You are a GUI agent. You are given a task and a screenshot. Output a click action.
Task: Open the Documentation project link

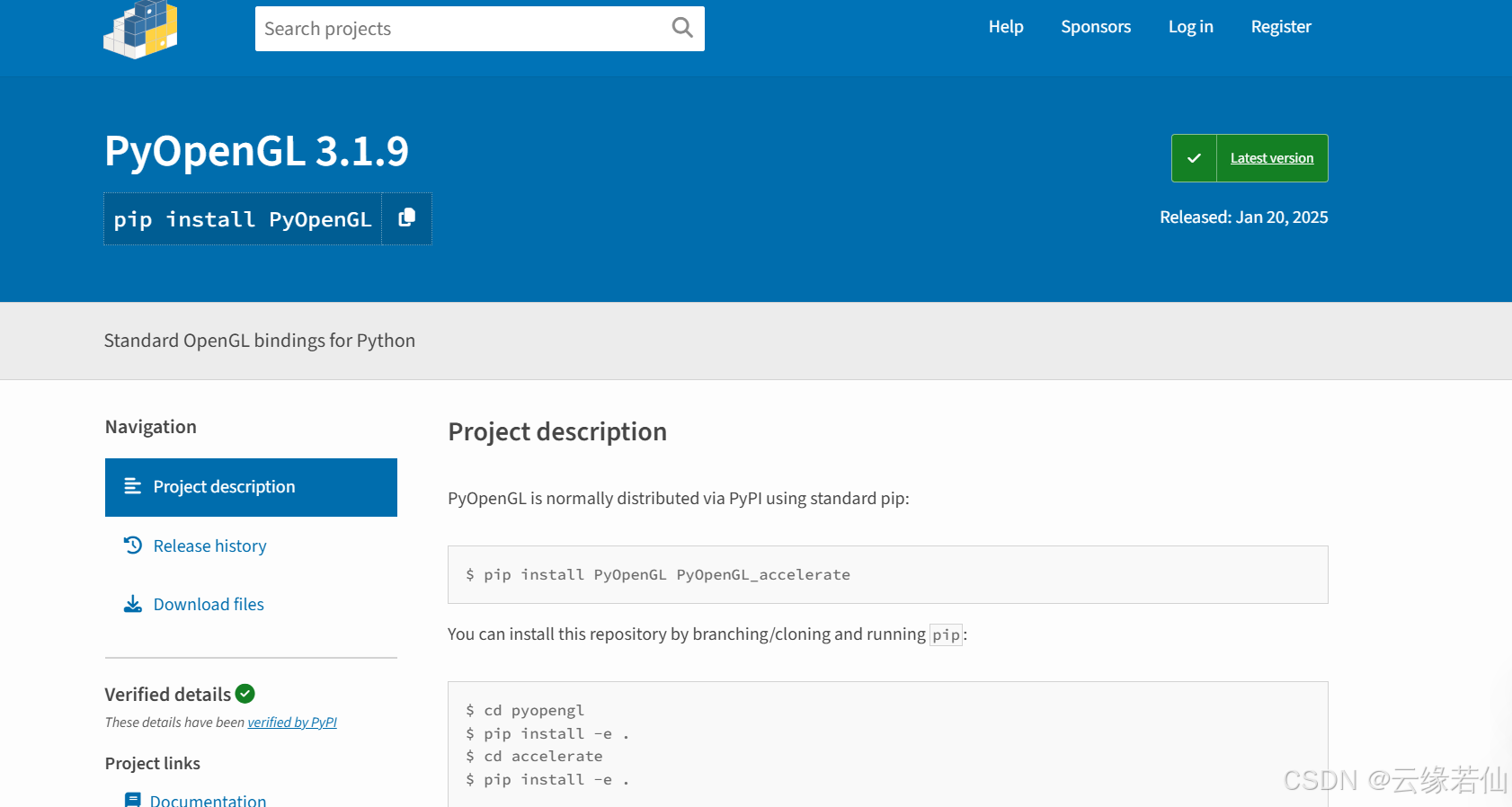[x=208, y=800]
